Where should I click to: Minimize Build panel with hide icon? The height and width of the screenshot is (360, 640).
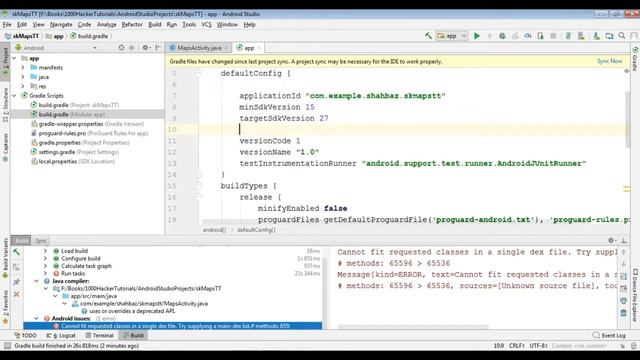click(x=624, y=240)
